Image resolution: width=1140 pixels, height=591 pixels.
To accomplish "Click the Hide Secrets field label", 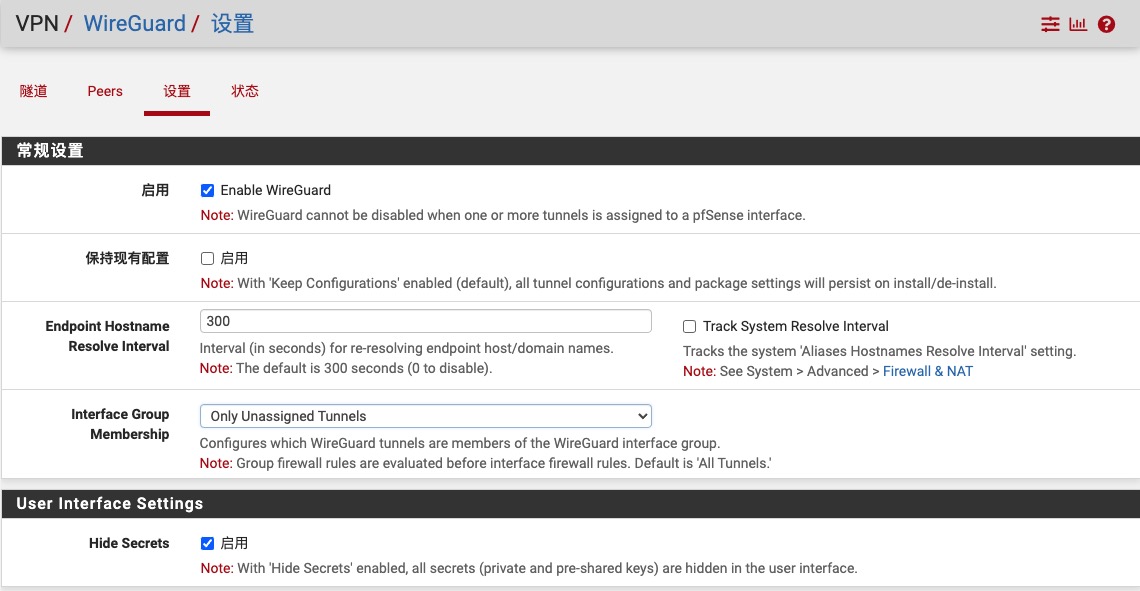I will (129, 543).
